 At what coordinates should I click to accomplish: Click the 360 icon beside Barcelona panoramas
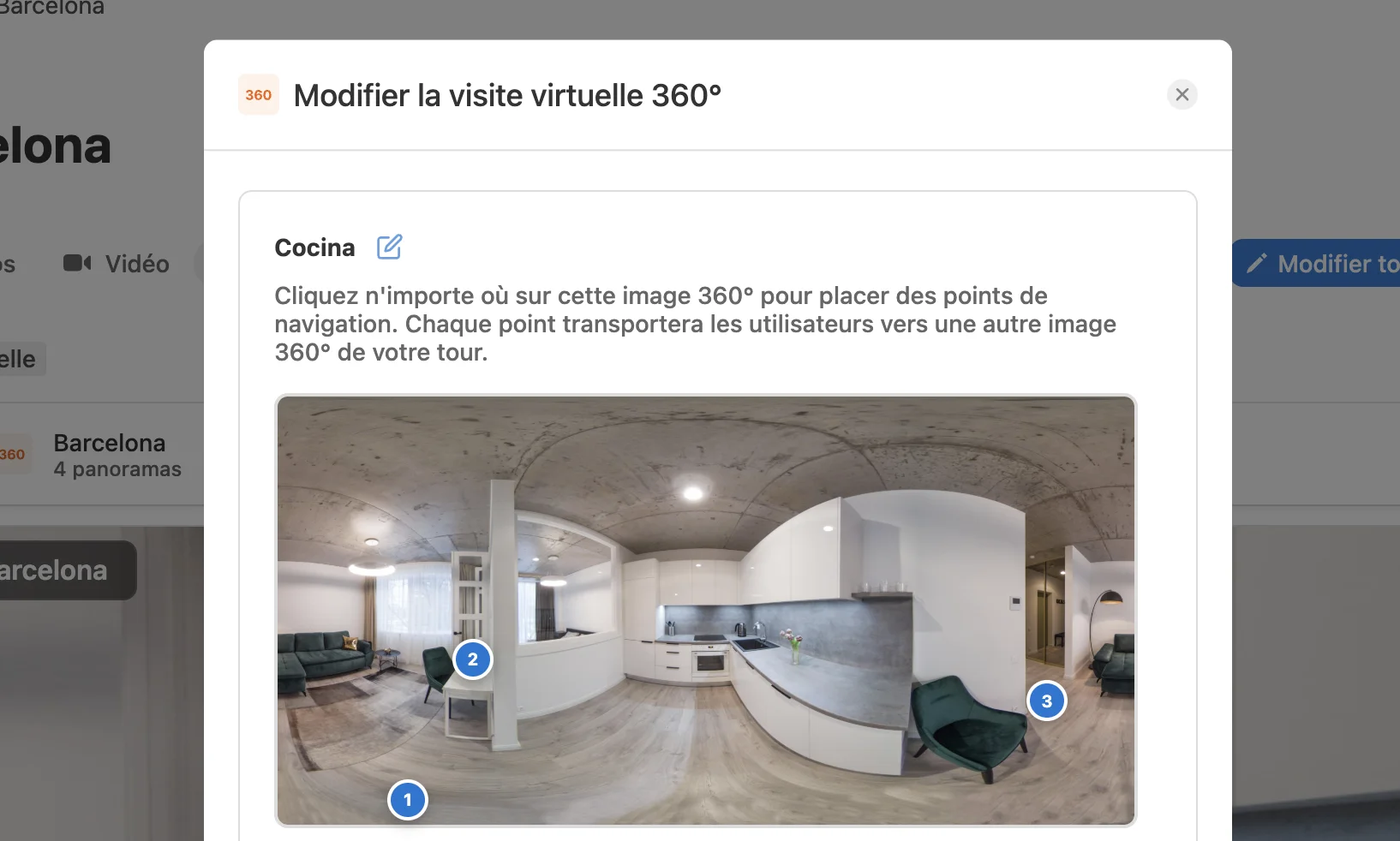[14, 455]
